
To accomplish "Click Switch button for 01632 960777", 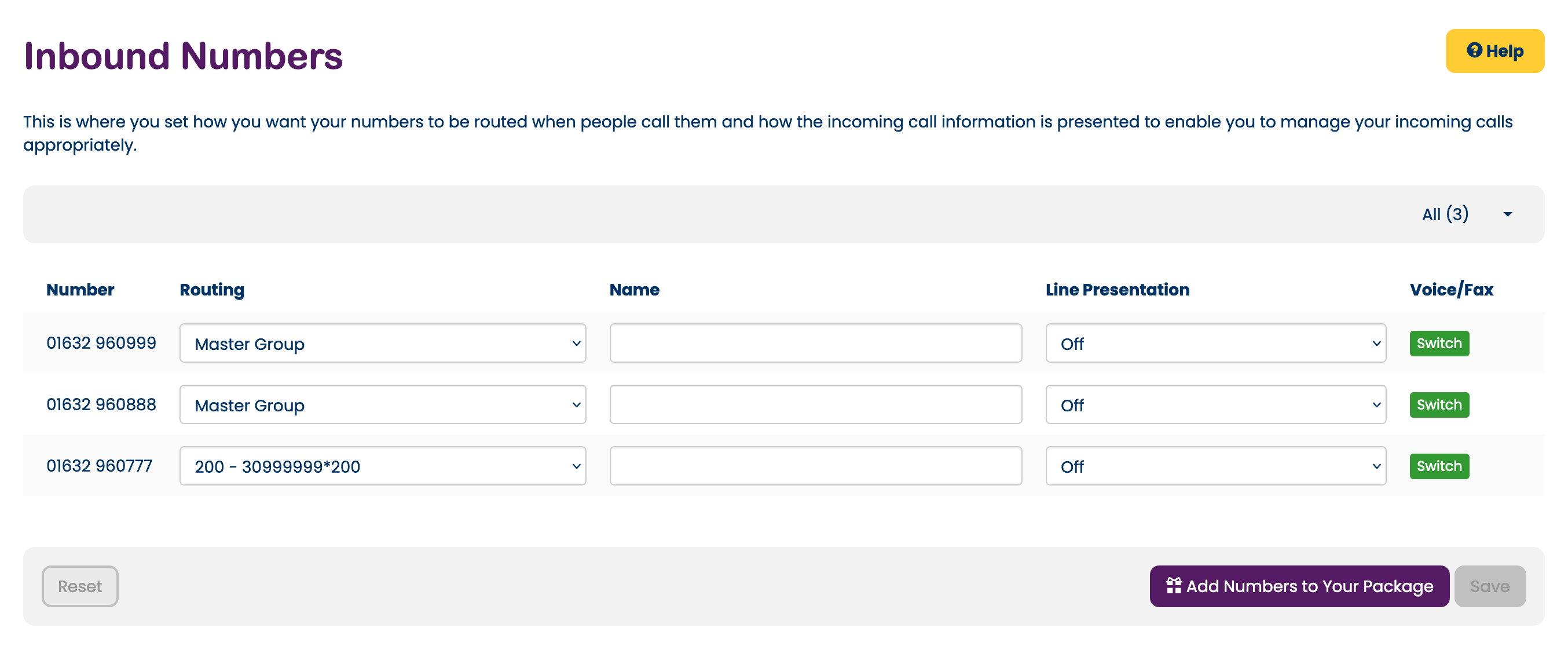I will (1438, 466).
